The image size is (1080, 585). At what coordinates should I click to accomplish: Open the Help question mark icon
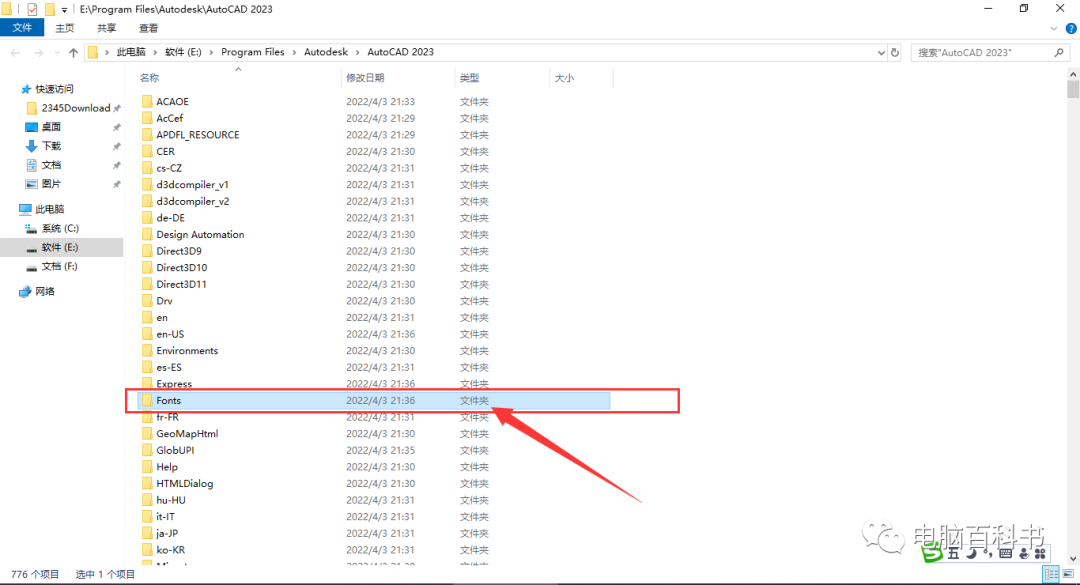[1071, 28]
